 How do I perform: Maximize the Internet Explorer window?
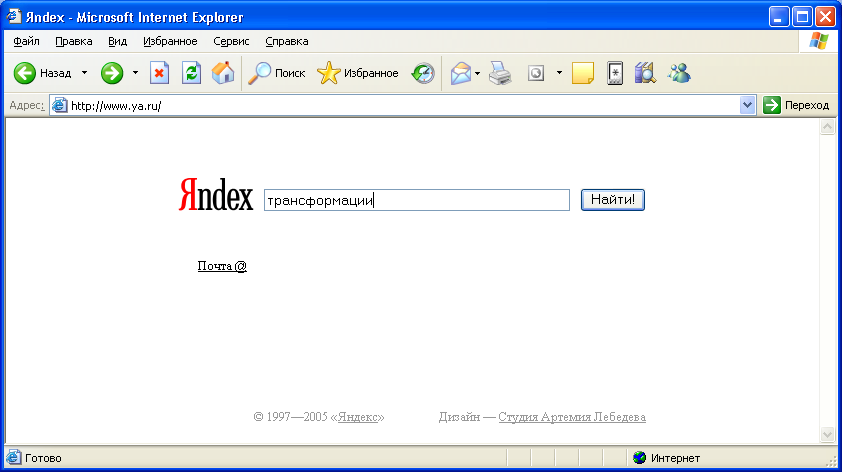[x=802, y=17]
